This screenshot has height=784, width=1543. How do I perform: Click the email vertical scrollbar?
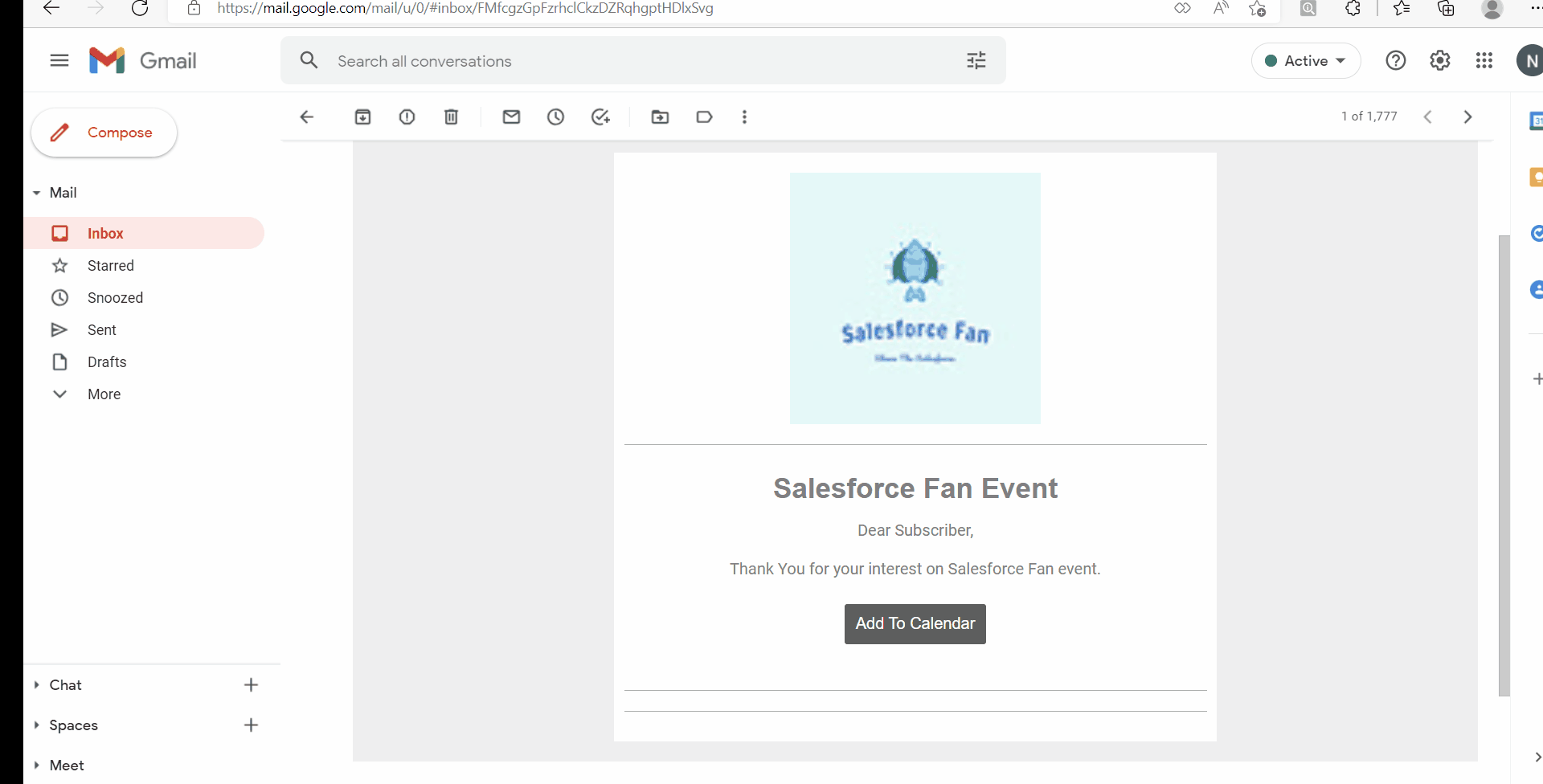pos(1504,466)
